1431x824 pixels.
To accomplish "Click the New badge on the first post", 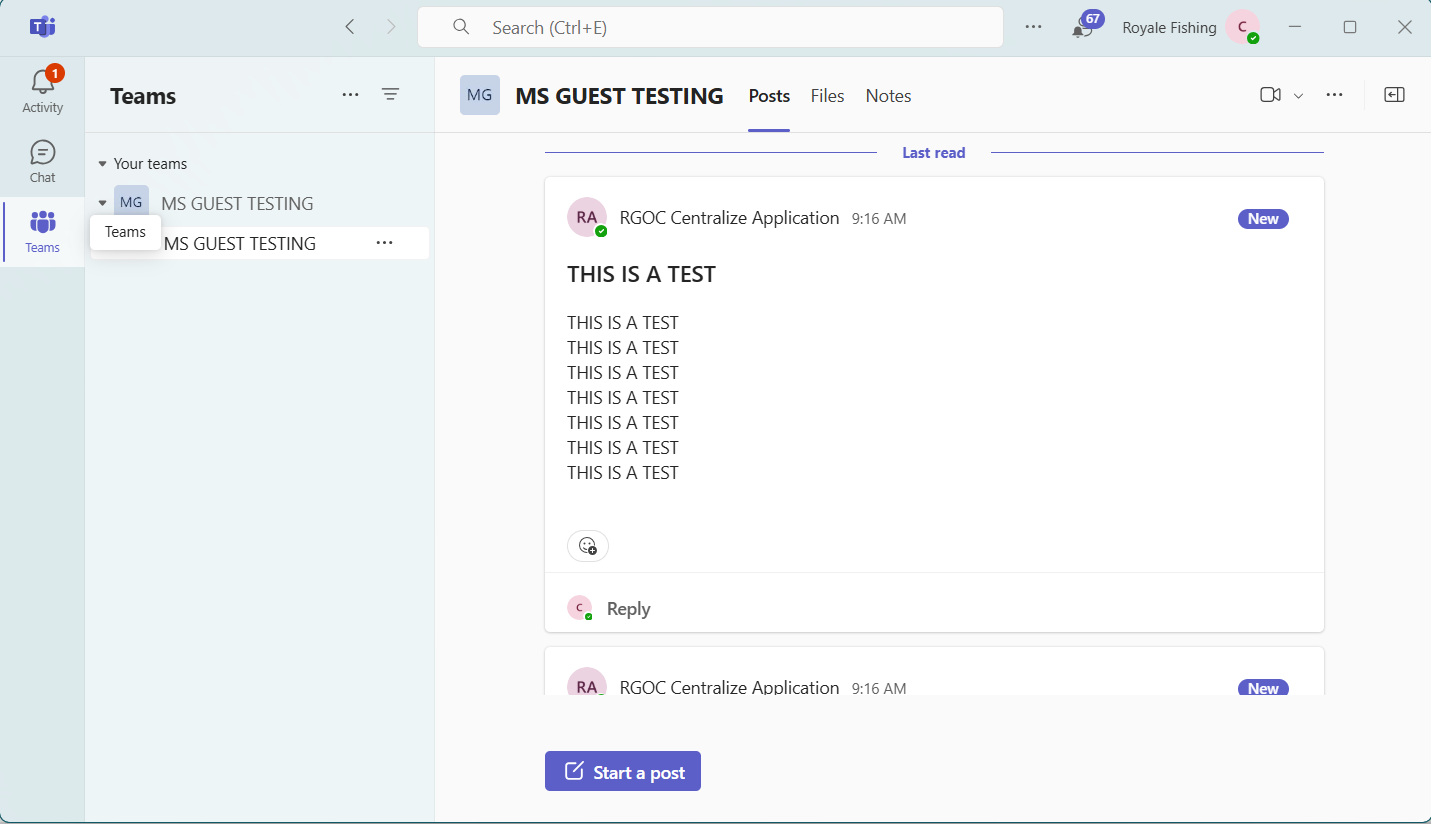I will click(1263, 219).
